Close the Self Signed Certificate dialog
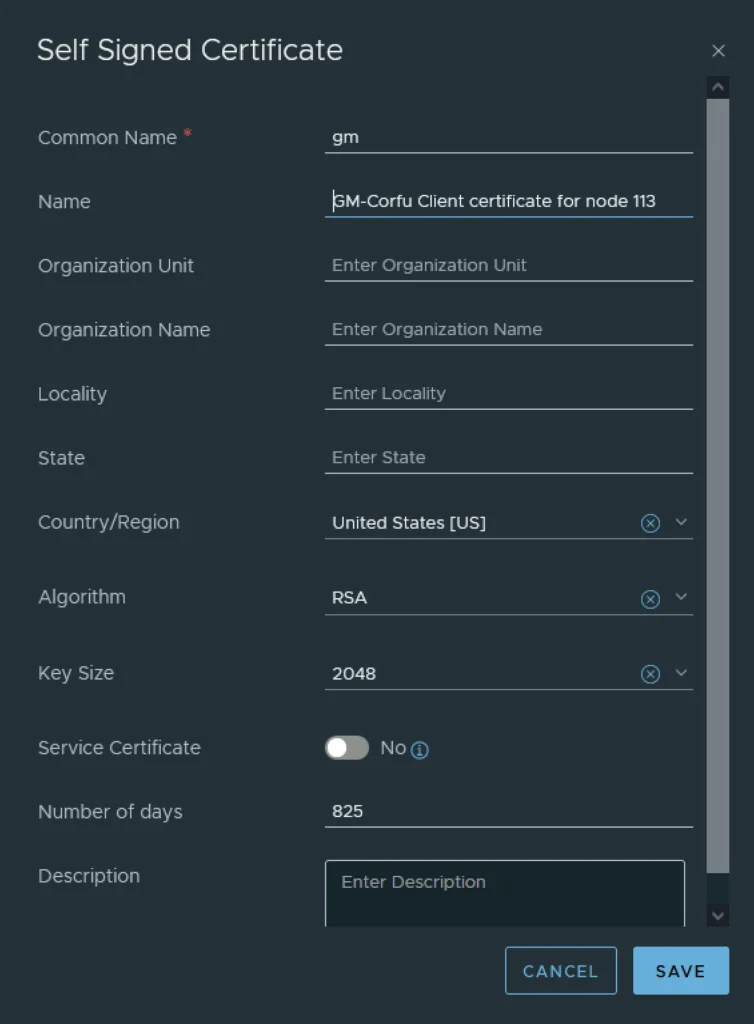754x1024 pixels. [718, 51]
